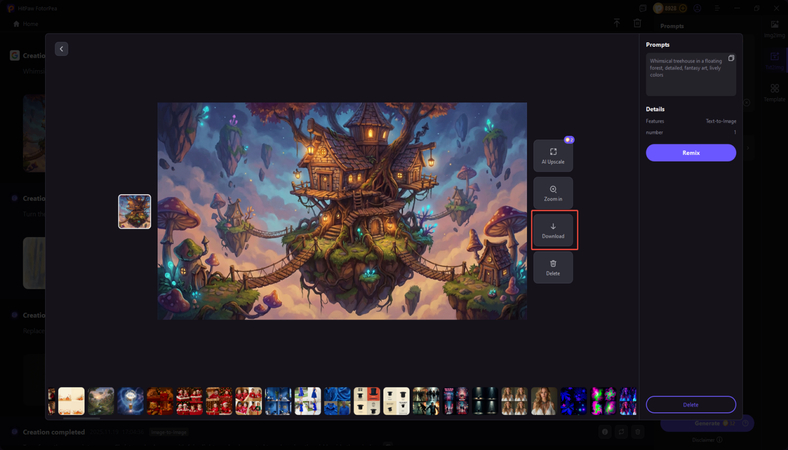Click the Zoom in magnifier button
The width and height of the screenshot is (788, 450).
pos(553,193)
